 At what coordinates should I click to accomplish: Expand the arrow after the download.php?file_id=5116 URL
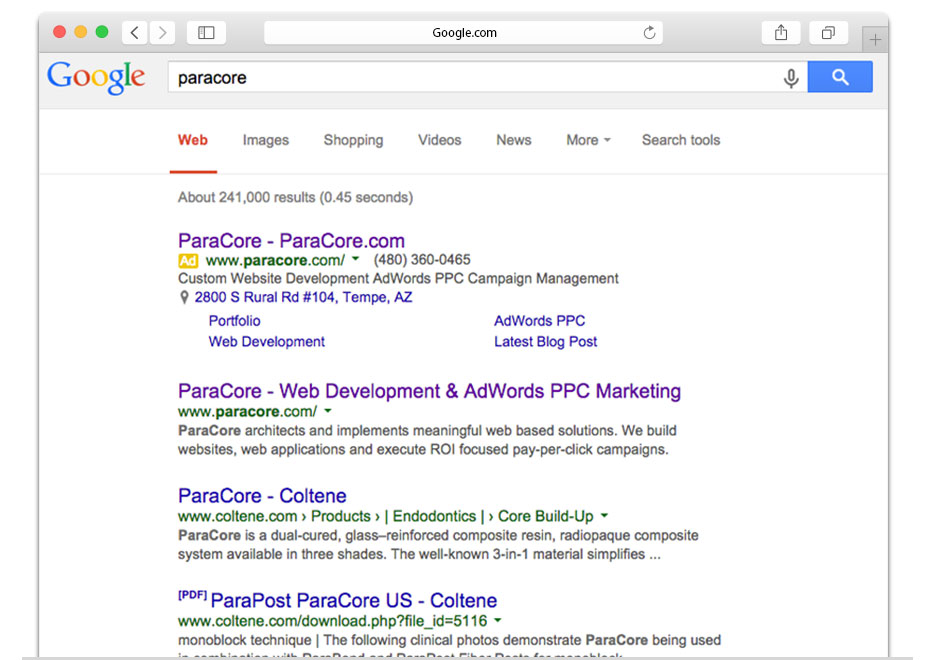coord(498,620)
